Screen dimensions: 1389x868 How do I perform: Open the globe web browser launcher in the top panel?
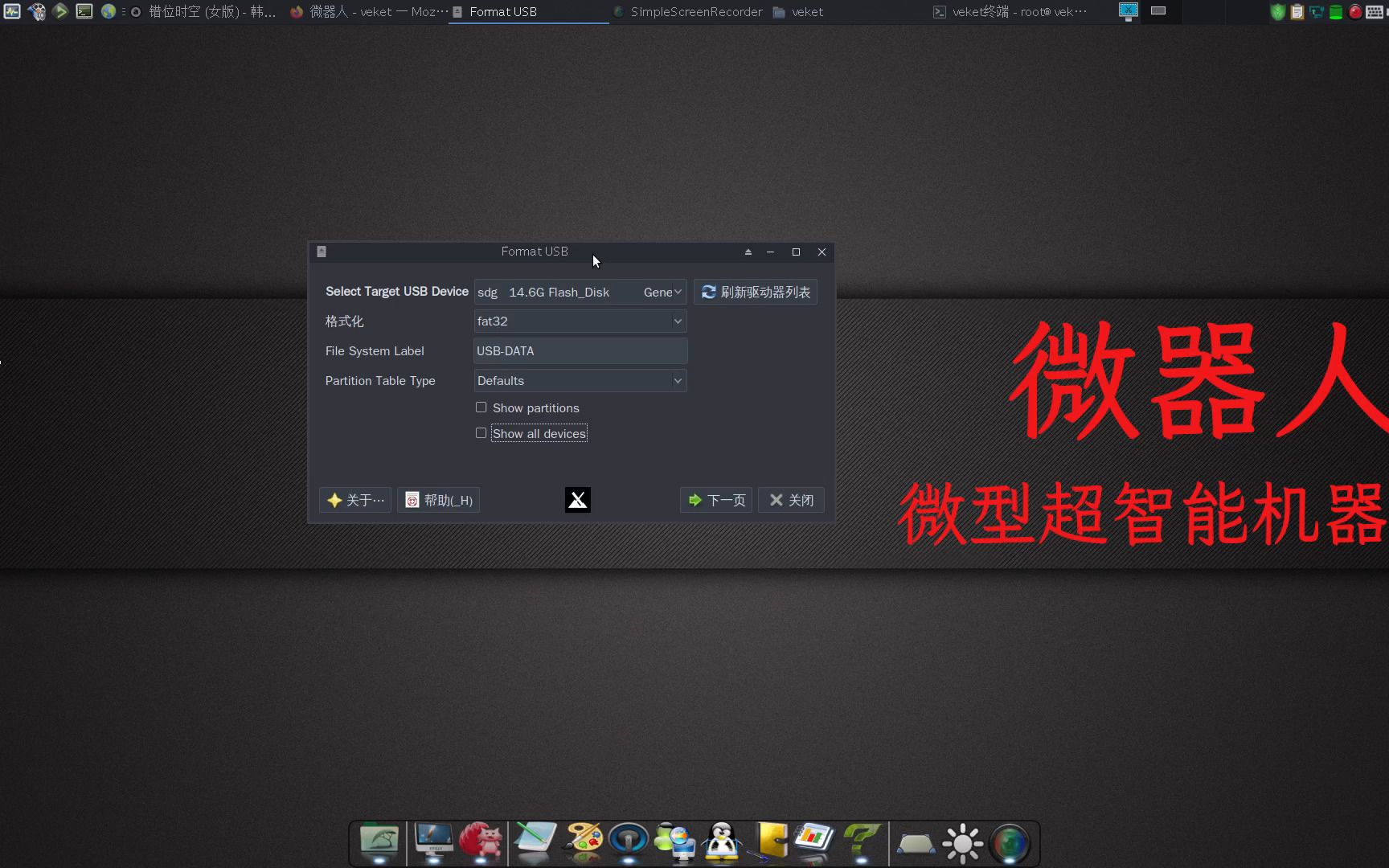(x=109, y=11)
